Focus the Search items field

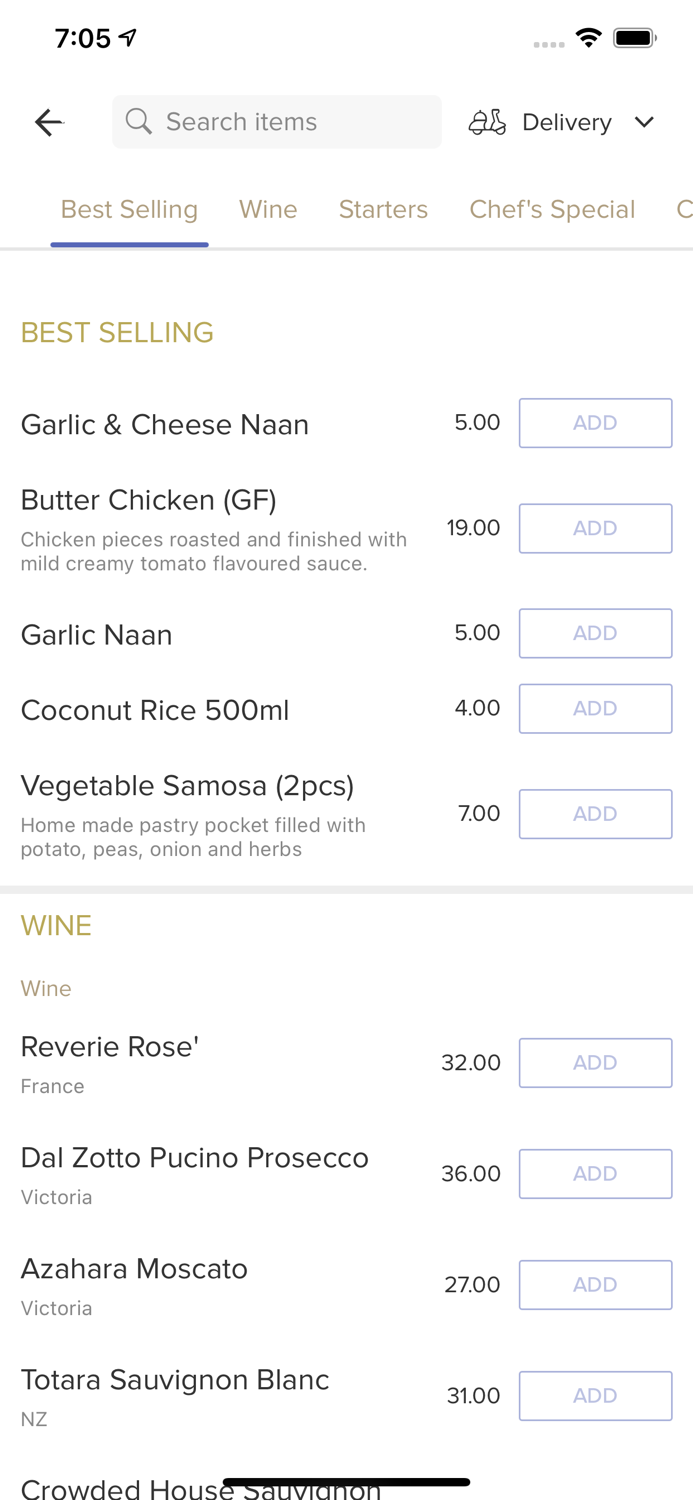290,122
